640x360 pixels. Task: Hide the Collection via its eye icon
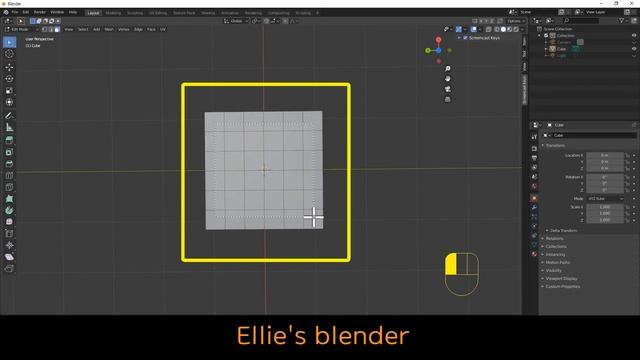point(634,36)
